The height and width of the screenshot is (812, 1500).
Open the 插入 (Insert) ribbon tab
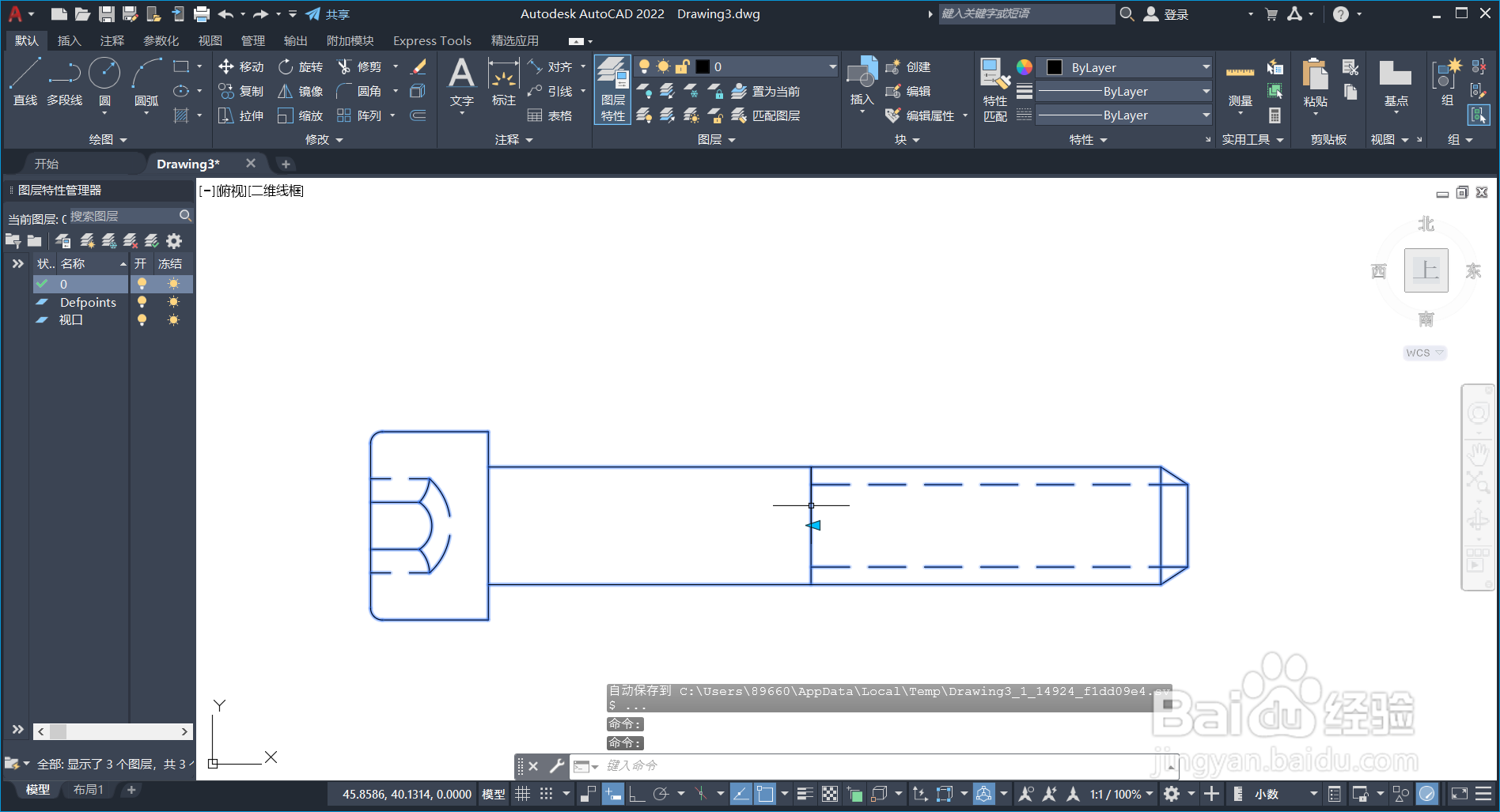(69, 40)
